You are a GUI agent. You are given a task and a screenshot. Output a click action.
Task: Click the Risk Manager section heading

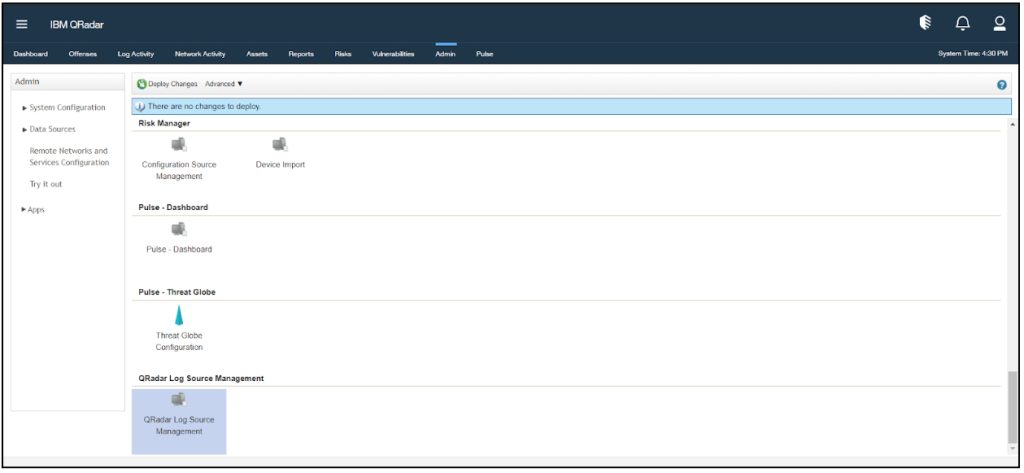click(164, 123)
